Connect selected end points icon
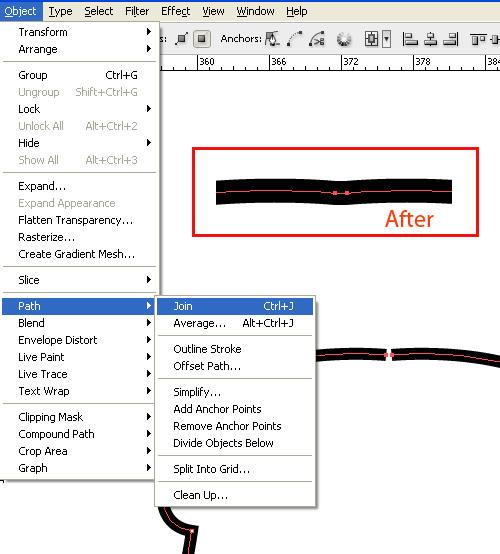The width and height of the screenshot is (500, 554). (295, 39)
